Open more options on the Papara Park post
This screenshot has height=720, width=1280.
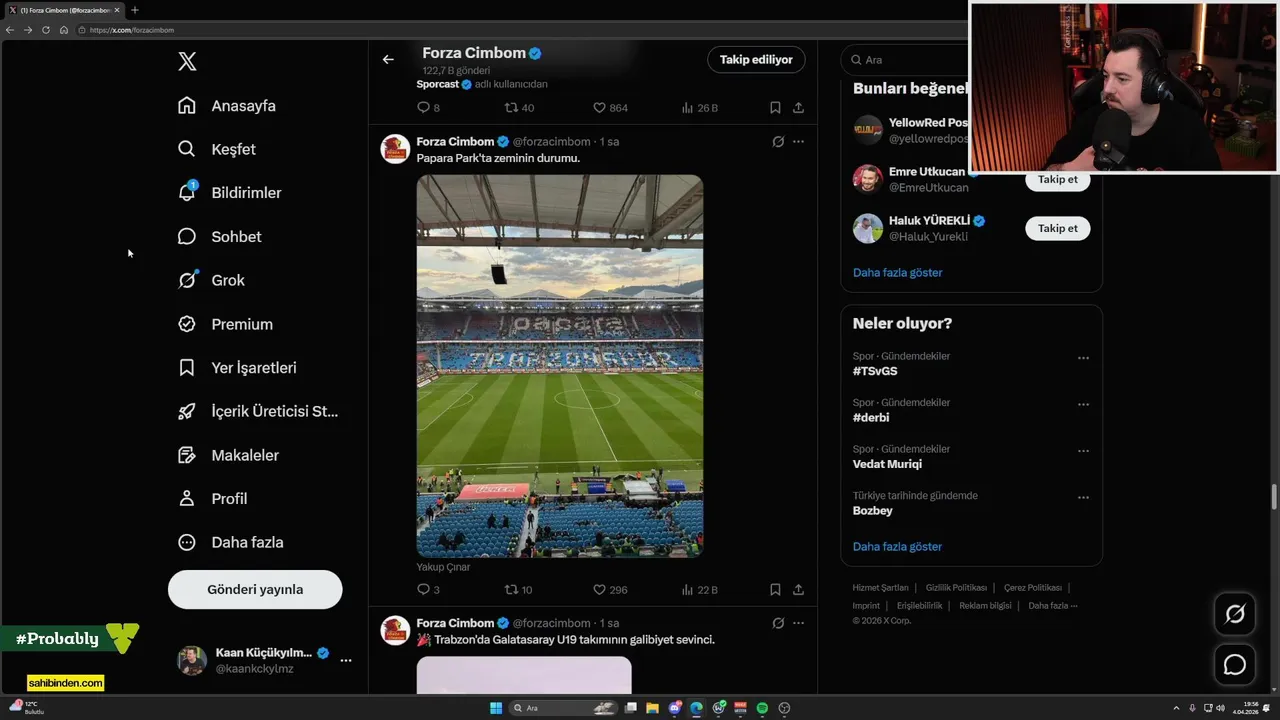pos(798,142)
